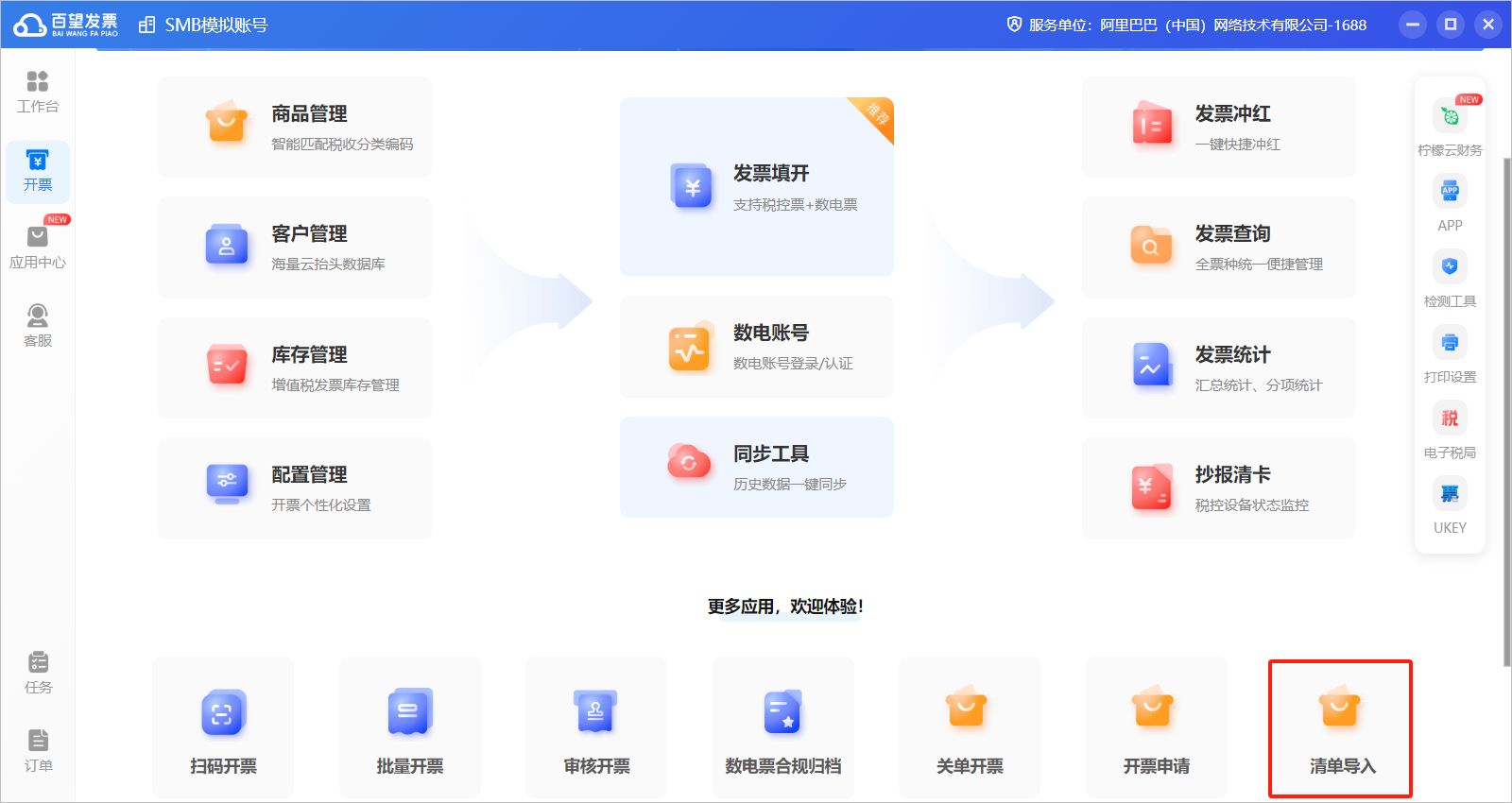Image resolution: width=1512 pixels, height=803 pixels.
Task: Click the 支持税控票+数电票 description
Action: click(796, 205)
